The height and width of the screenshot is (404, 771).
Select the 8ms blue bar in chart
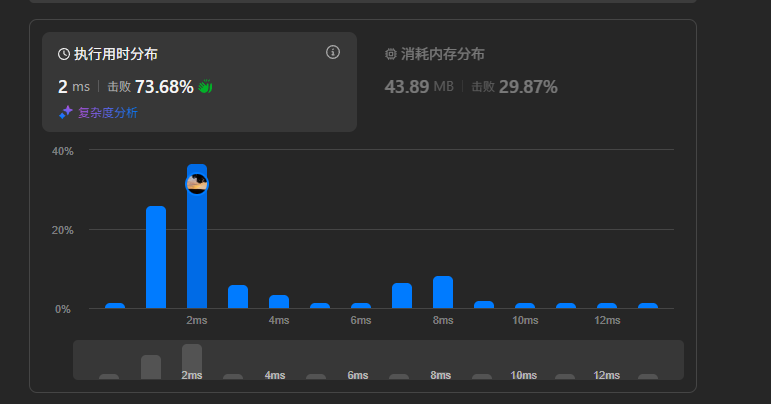click(x=443, y=292)
